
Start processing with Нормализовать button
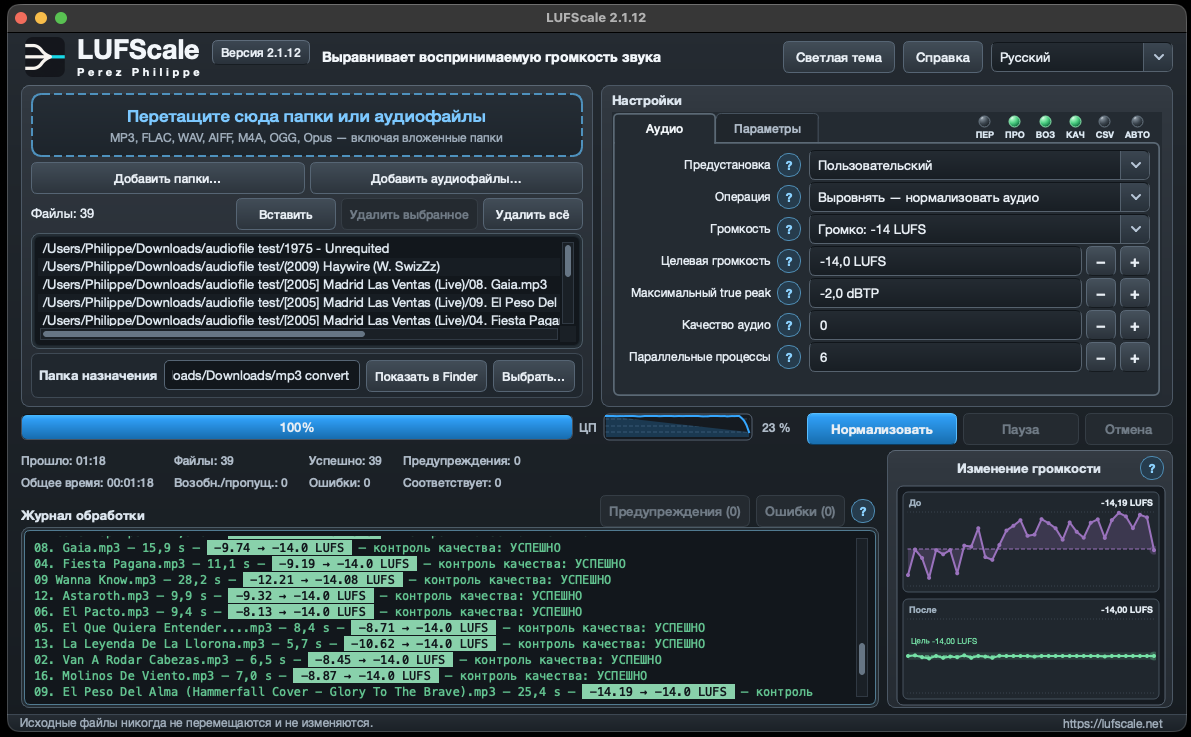[881, 429]
